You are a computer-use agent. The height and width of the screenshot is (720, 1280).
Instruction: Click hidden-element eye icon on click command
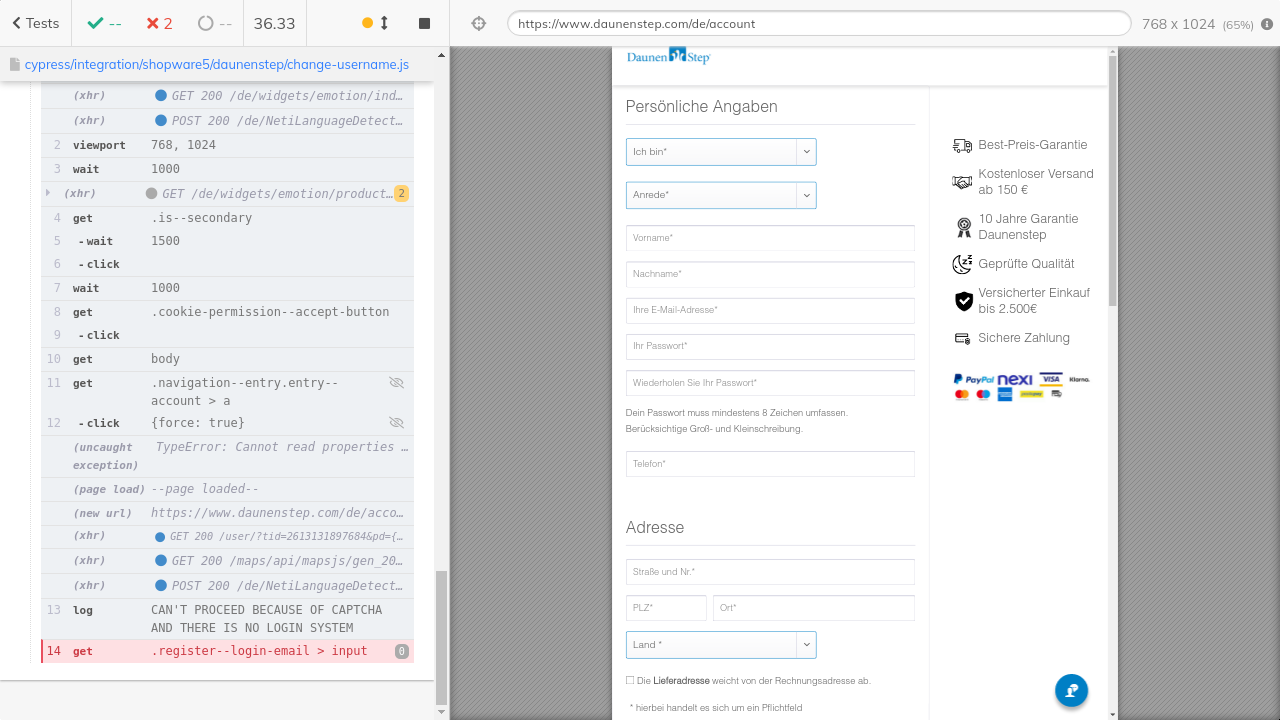point(396,423)
